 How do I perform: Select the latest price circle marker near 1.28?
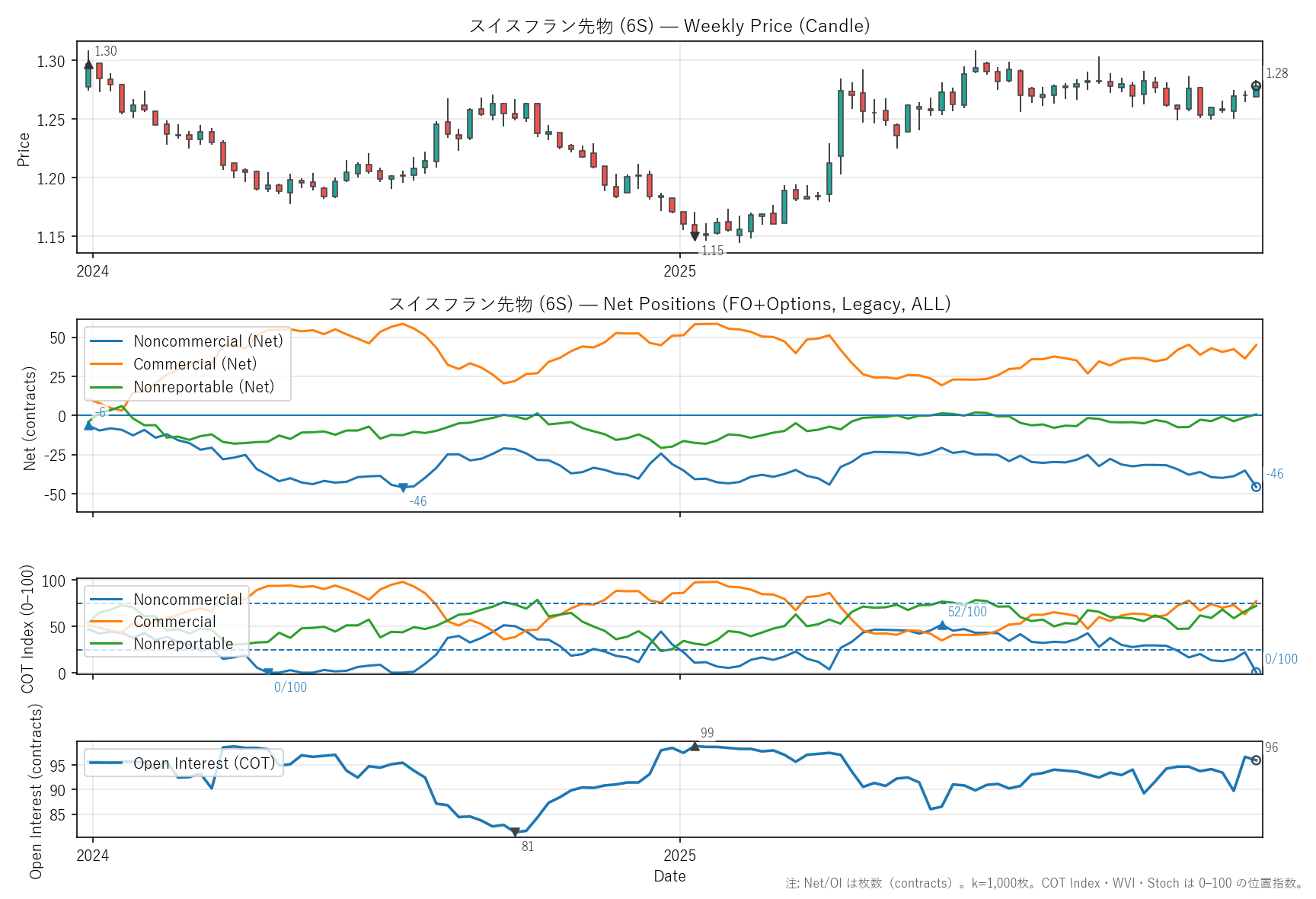[x=1256, y=86]
